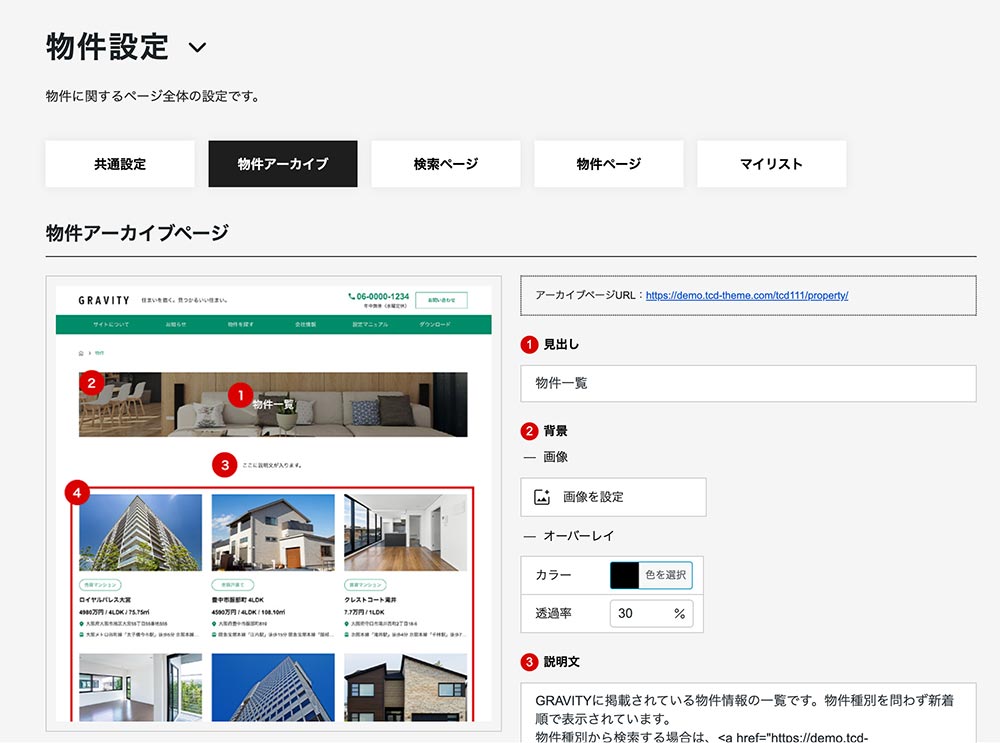Click red marker 3 beside preview description
This screenshot has height=743, width=1000.
(x=225, y=464)
